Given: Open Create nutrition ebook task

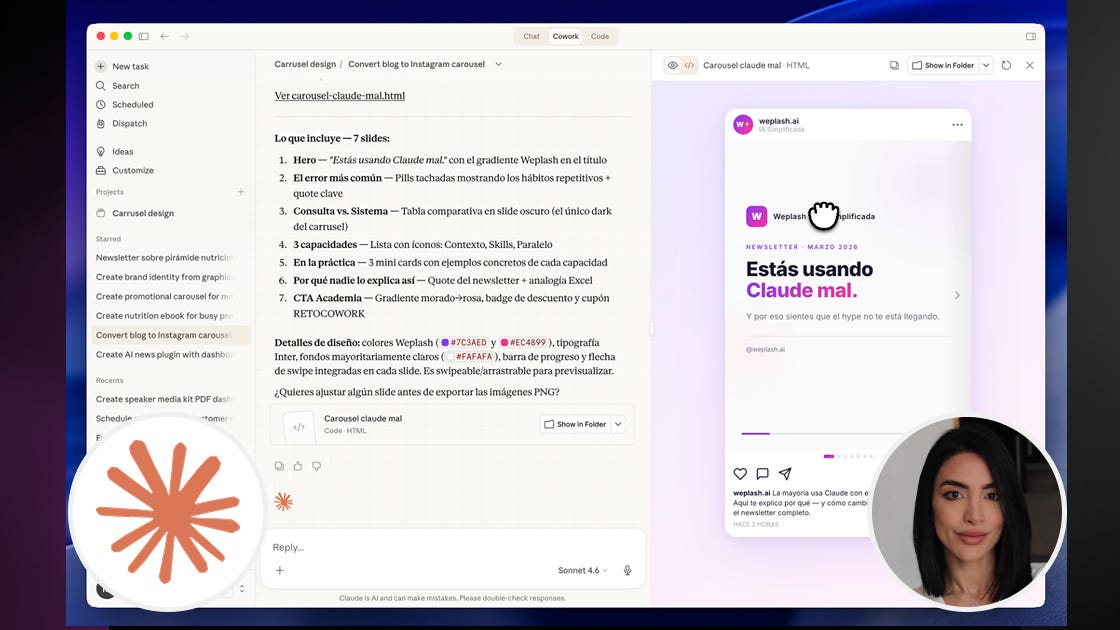Looking at the screenshot, I should pyautogui.click(x=164, y=316).
